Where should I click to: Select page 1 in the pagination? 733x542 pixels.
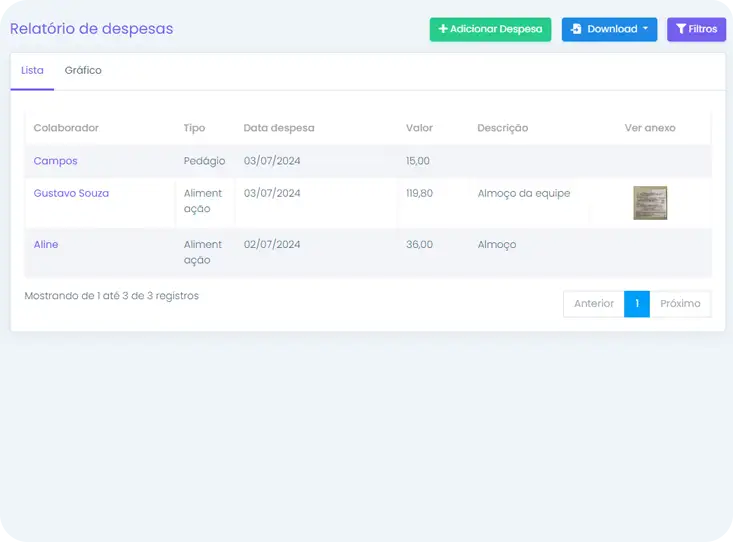pyautogui.click(x=637, y=304)
